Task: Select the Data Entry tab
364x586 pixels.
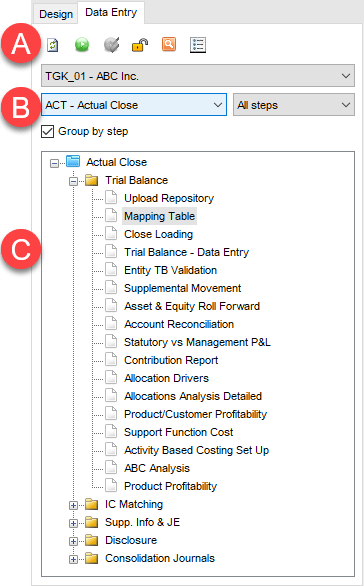Action: pyautogui.click(x=111, y=12)
